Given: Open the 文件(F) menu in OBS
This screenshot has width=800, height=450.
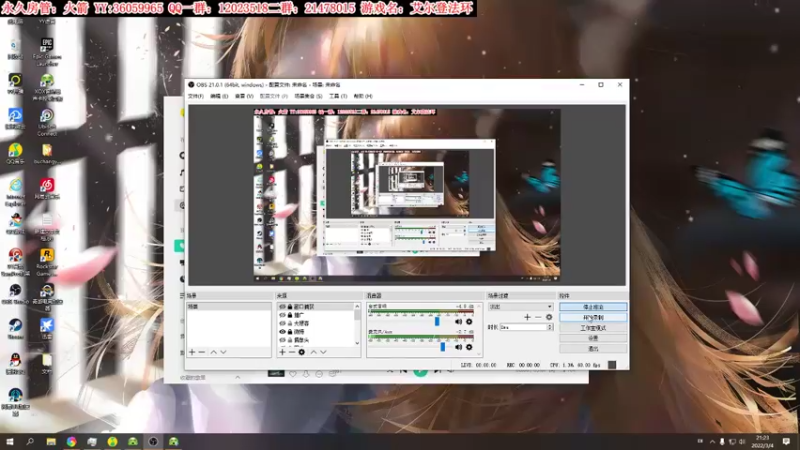Looking at the screenshot, I should point(196,96).
